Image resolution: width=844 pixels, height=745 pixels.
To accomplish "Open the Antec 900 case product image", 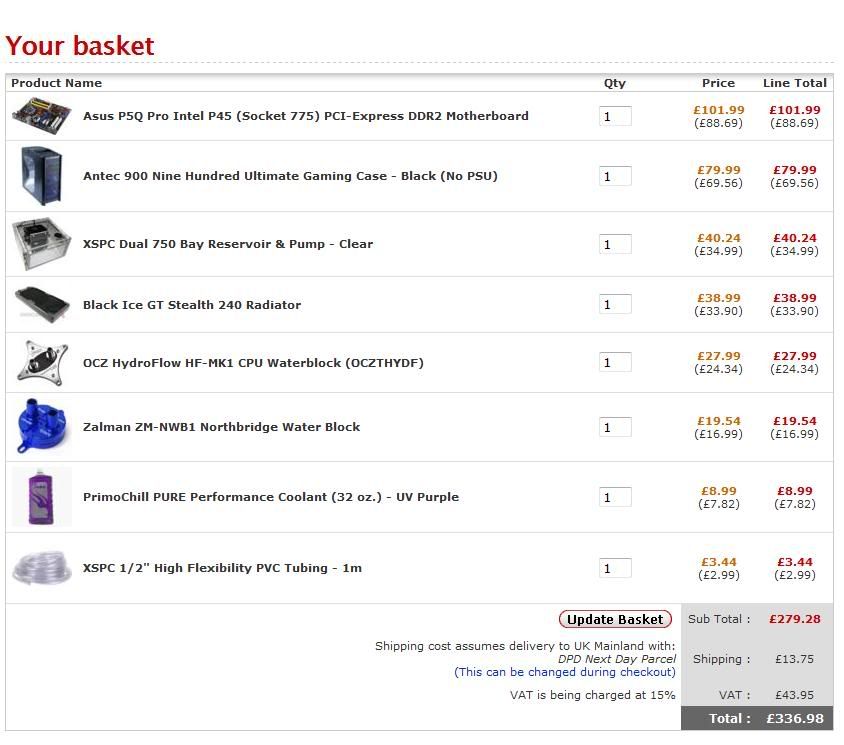I will [x=41, y=176].
